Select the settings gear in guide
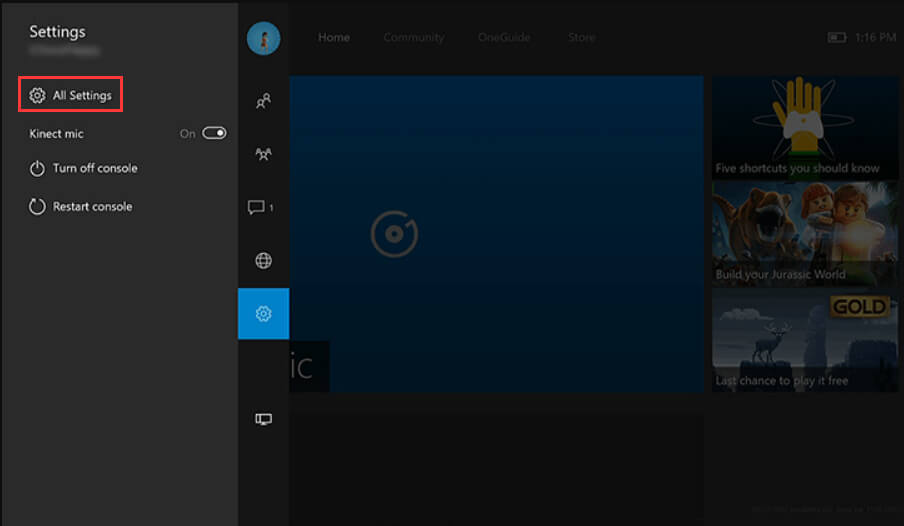904x526 pixels. [x=263, y=313]
